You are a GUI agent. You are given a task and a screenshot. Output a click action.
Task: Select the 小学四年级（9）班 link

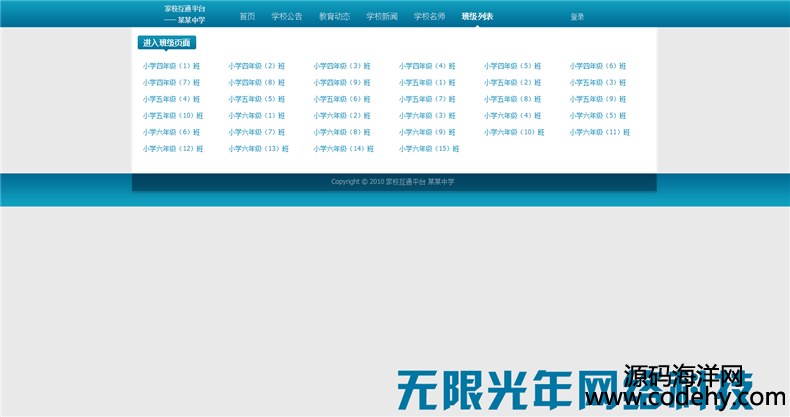click(342, 83)
